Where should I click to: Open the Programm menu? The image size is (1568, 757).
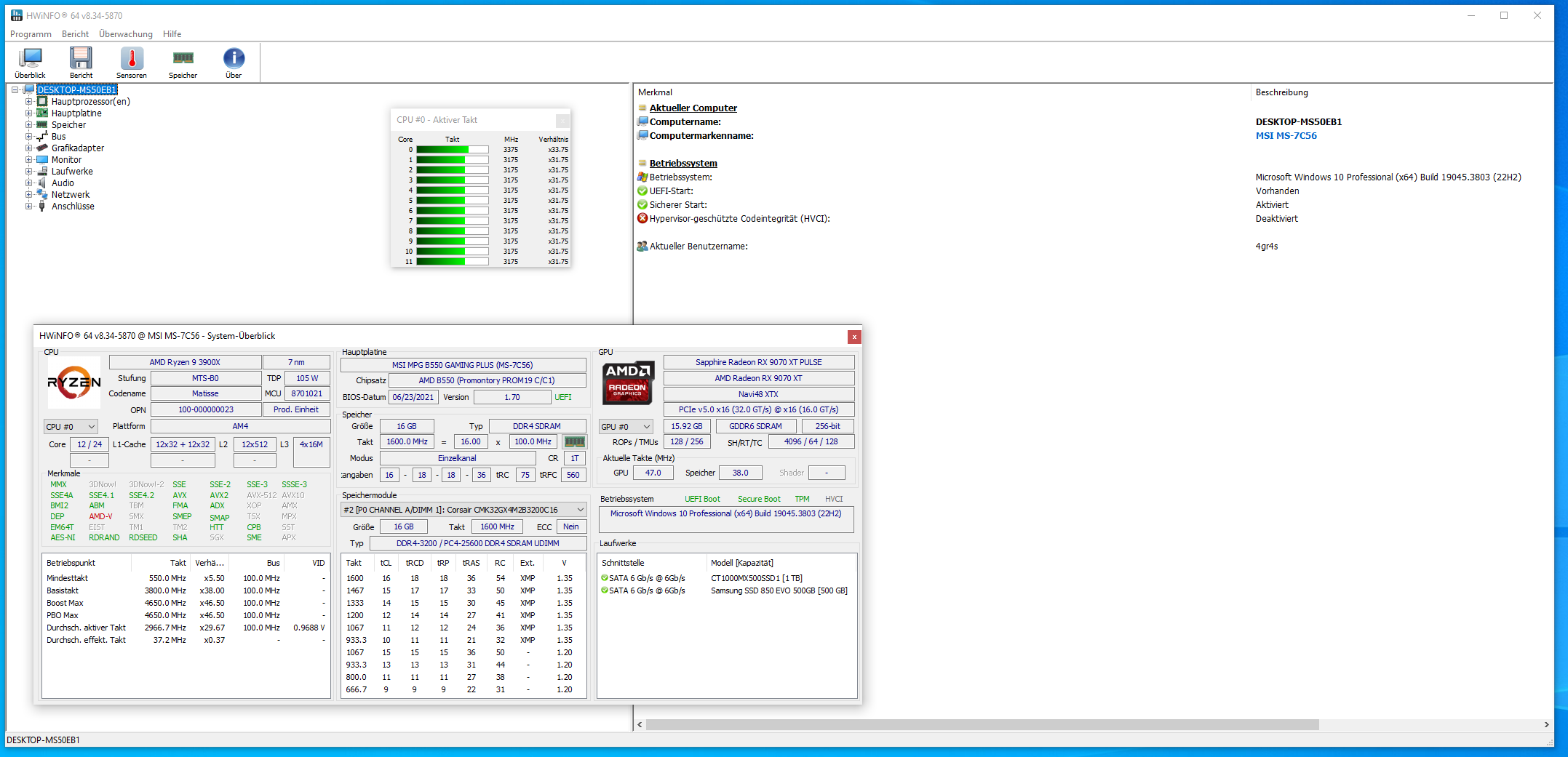[x=31, y=34]
